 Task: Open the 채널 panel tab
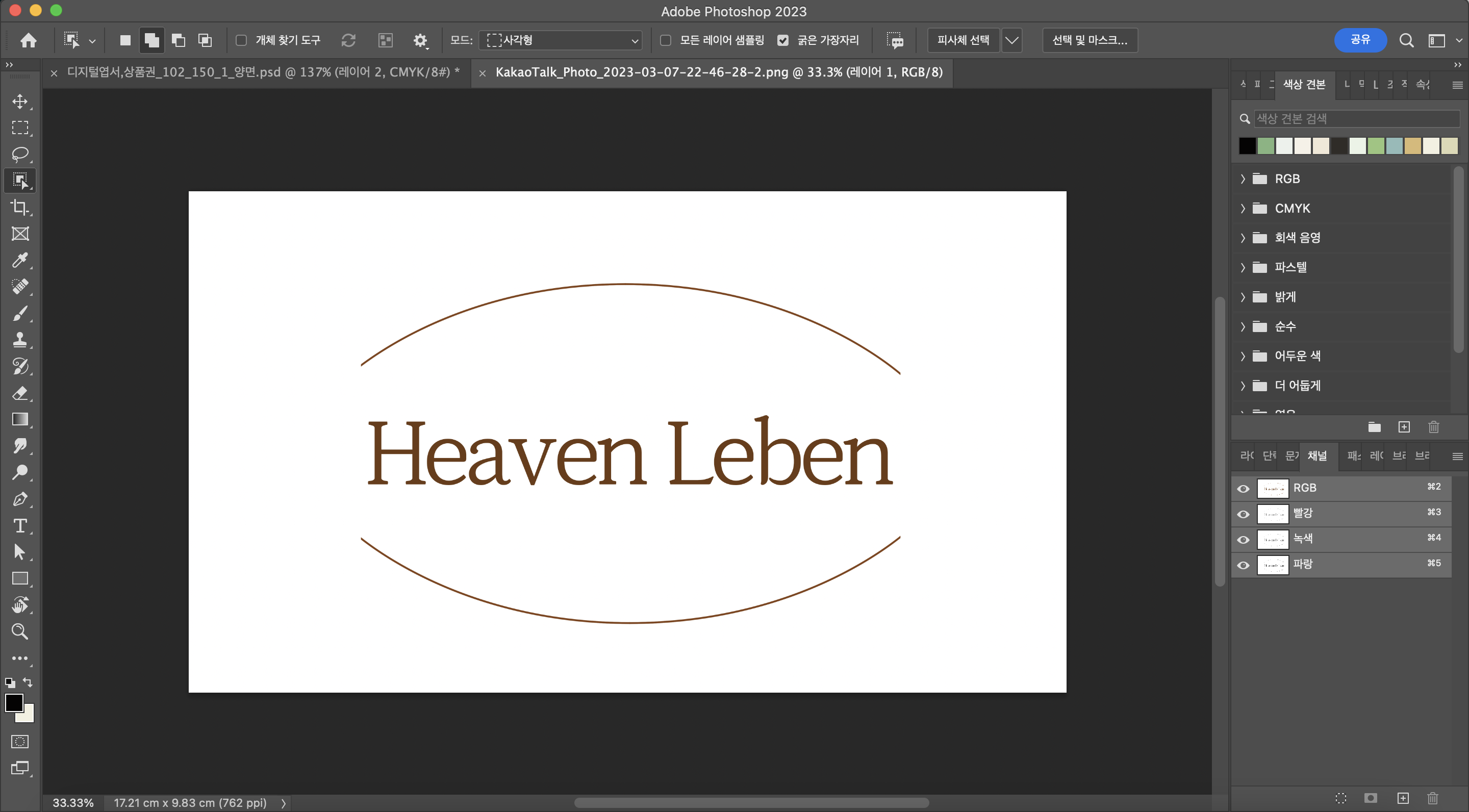pos(1316,455)
